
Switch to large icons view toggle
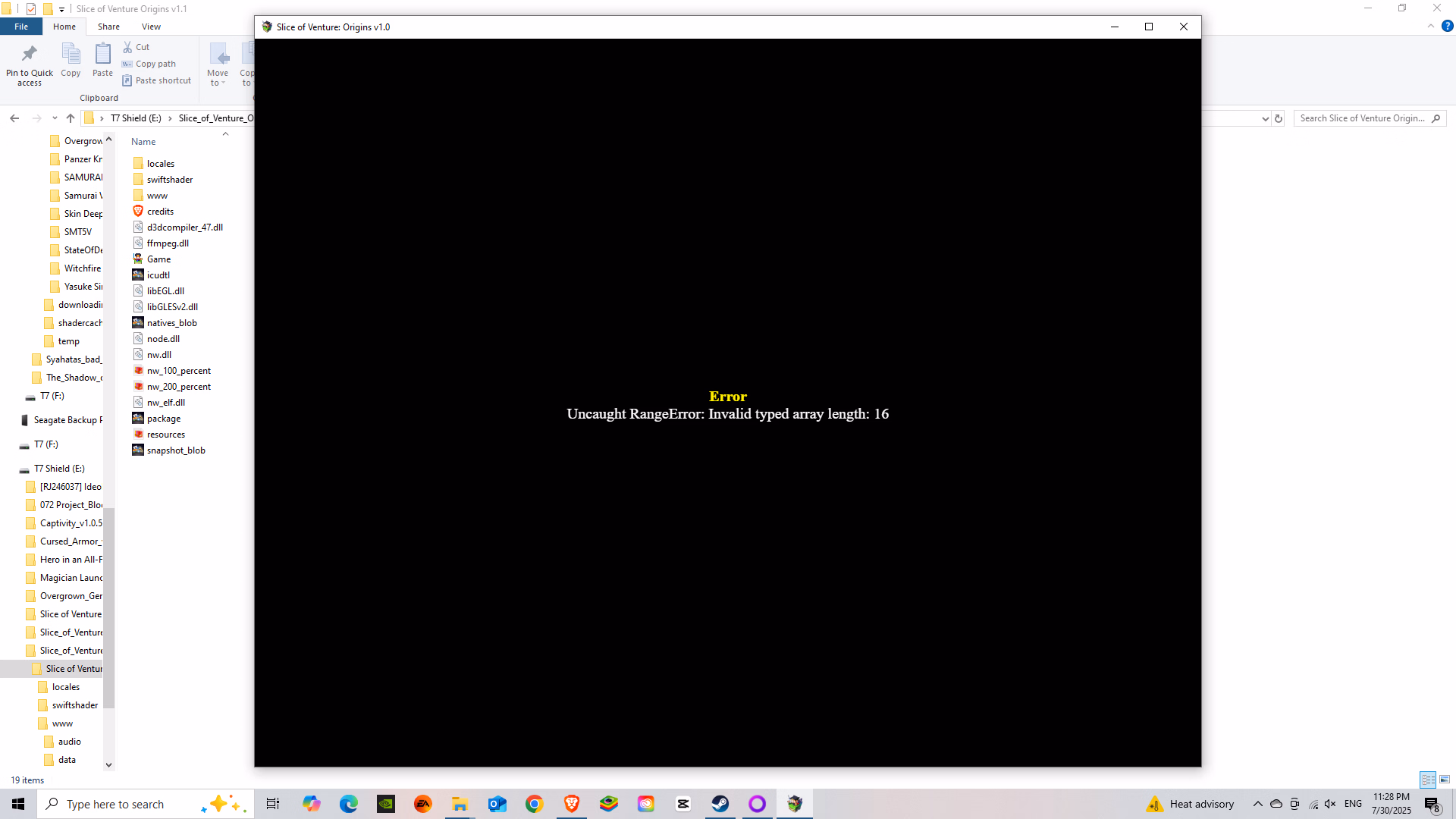coord(1445,780)
